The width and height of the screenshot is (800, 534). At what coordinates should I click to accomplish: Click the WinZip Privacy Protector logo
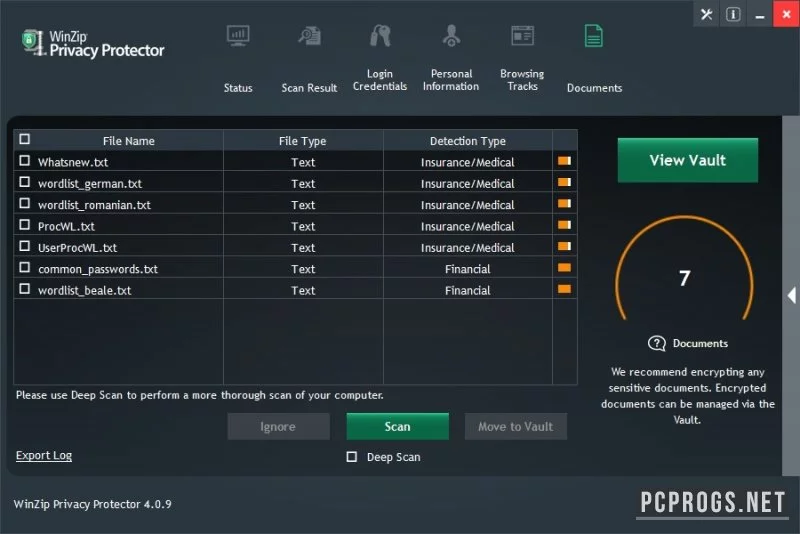click(x=93, y=43)
